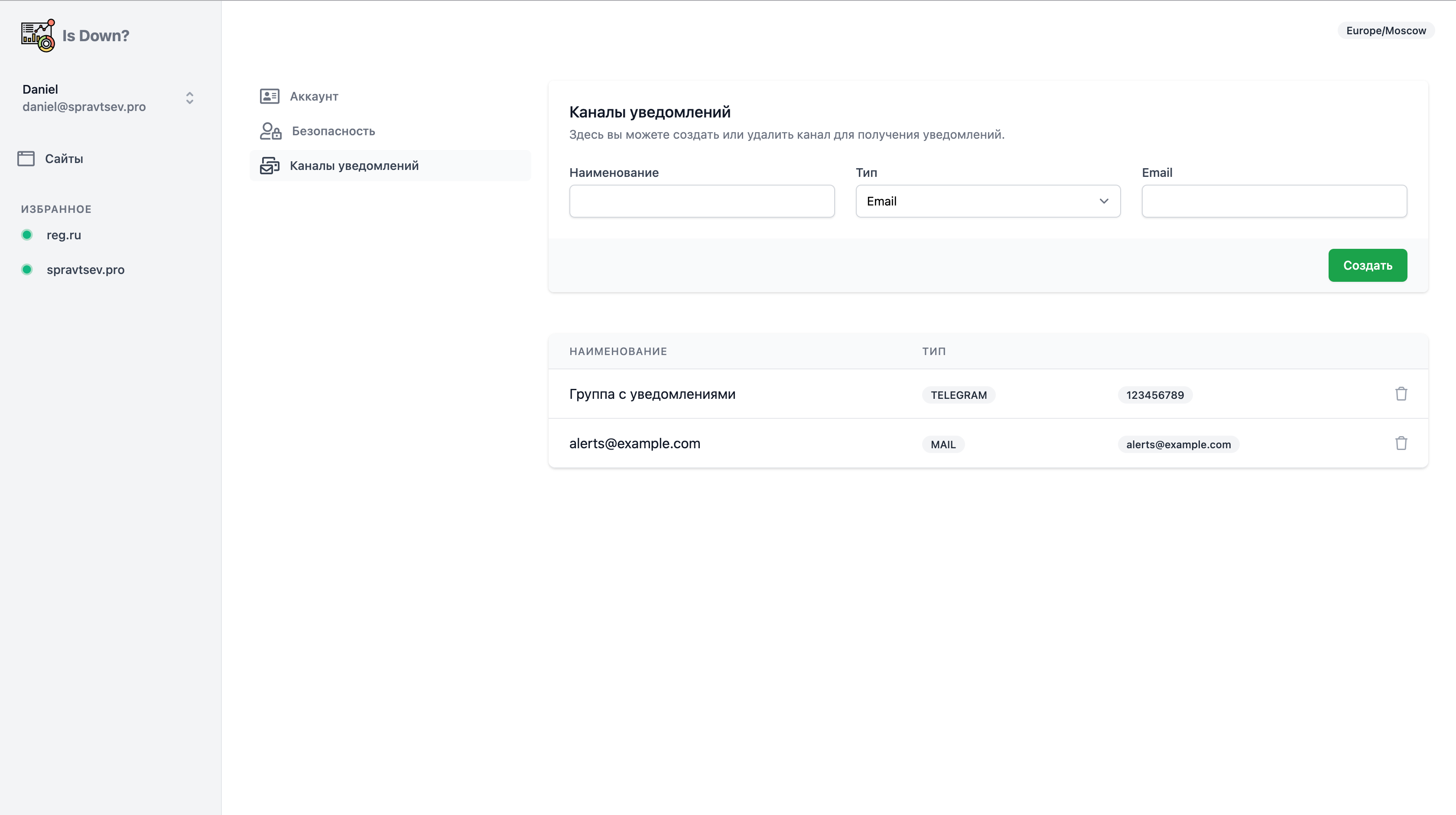Click the delete icon for Группа с уведомлениями
Viewport: 1456px width, 815px height.
tap(1401, 393)
